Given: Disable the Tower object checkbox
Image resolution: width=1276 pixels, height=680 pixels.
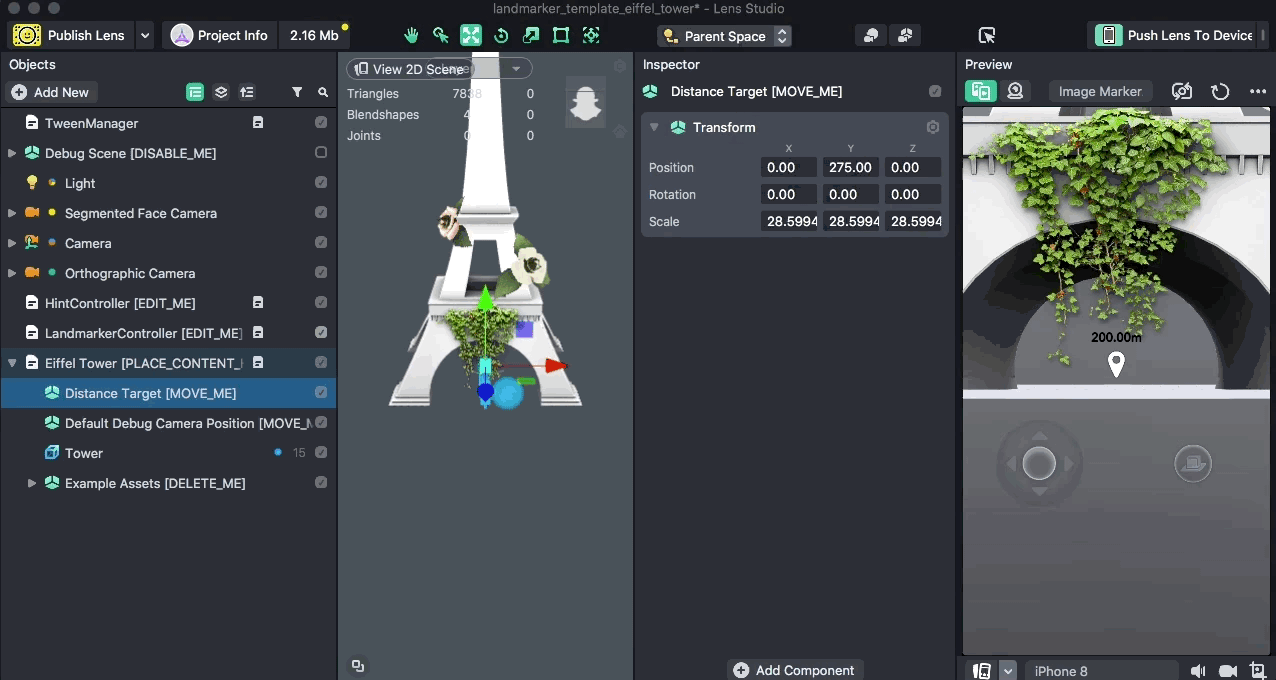Looking at the screenshot, I should [x=321, y=453].
